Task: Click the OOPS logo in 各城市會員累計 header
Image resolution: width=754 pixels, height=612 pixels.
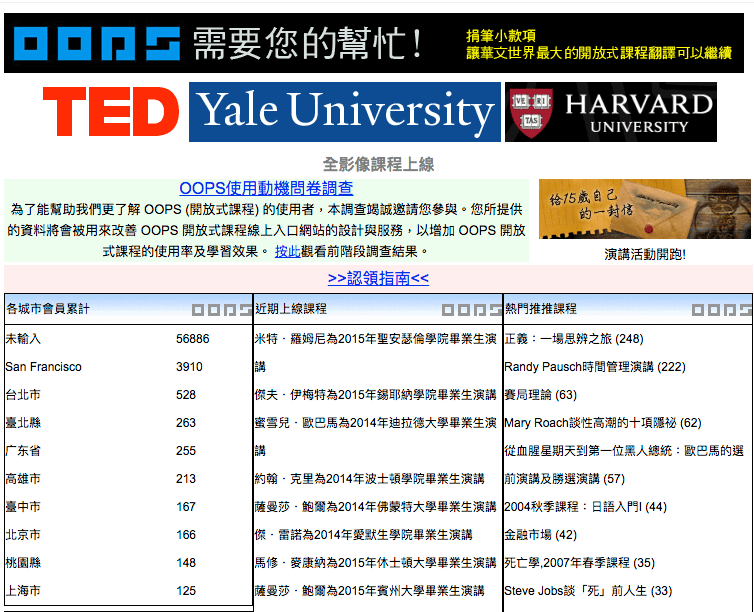Action: [x=222, y=310]
